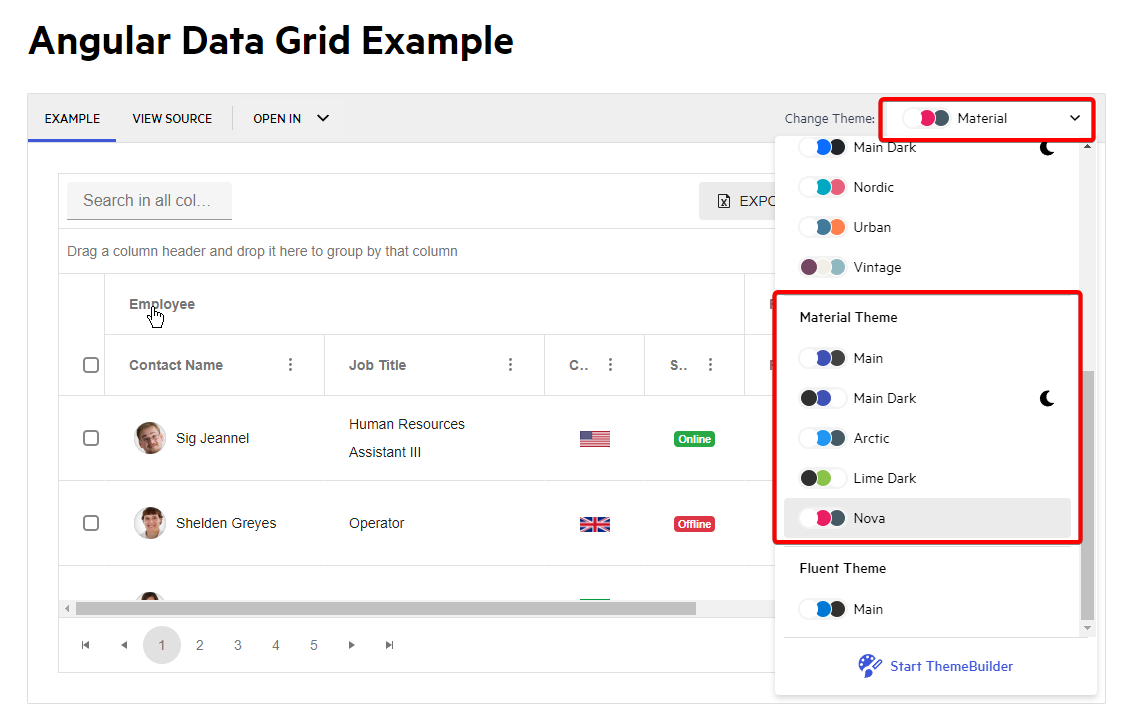Click the Nova theme color swatch
Viewport: 1137px width, 724px height.
[824, 518]
